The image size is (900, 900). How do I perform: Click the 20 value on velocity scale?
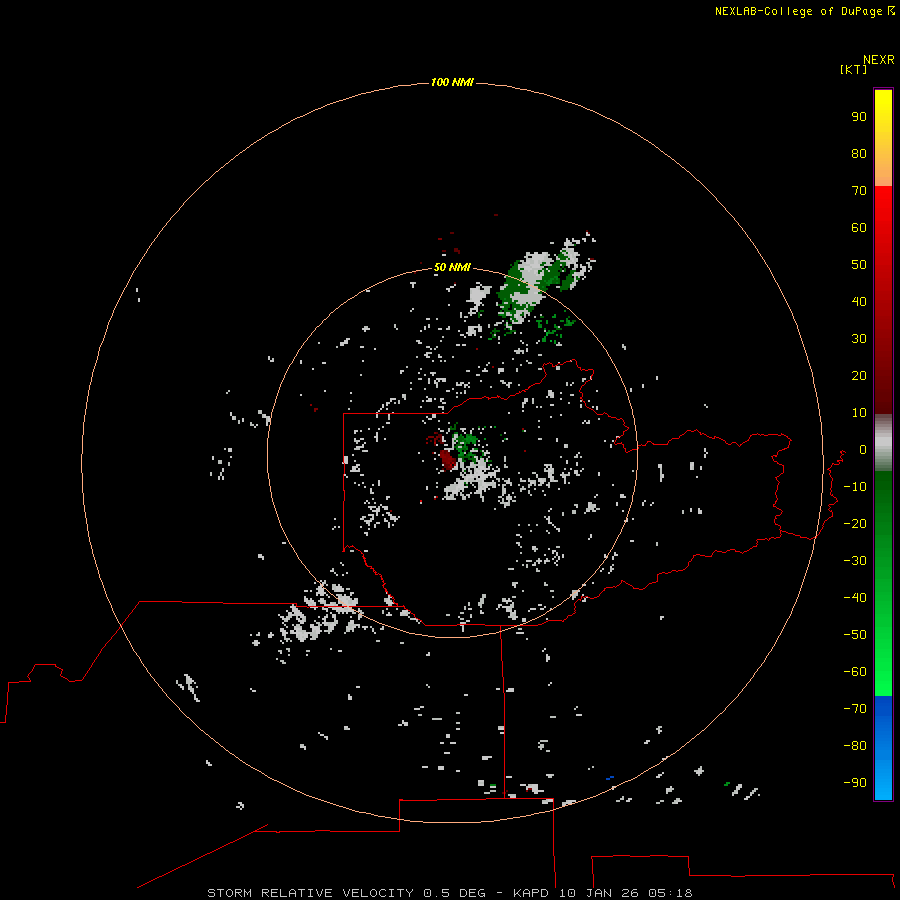tap(859, 375)
